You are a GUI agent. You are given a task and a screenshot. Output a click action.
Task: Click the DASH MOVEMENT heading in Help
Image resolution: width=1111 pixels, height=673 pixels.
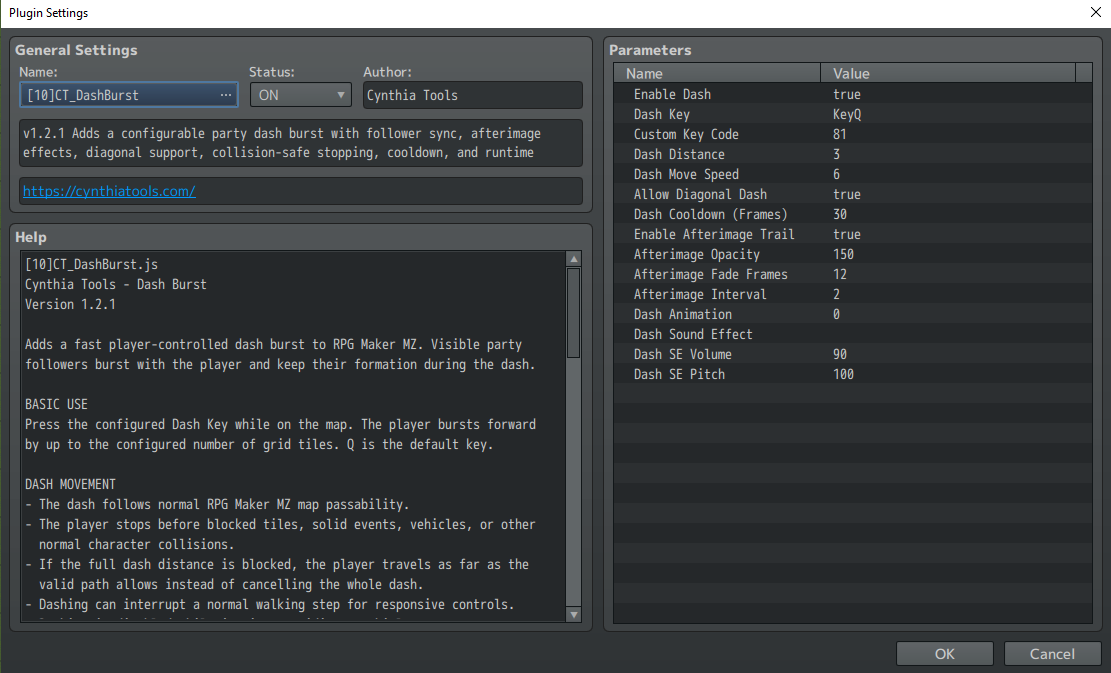pos(70,485)
